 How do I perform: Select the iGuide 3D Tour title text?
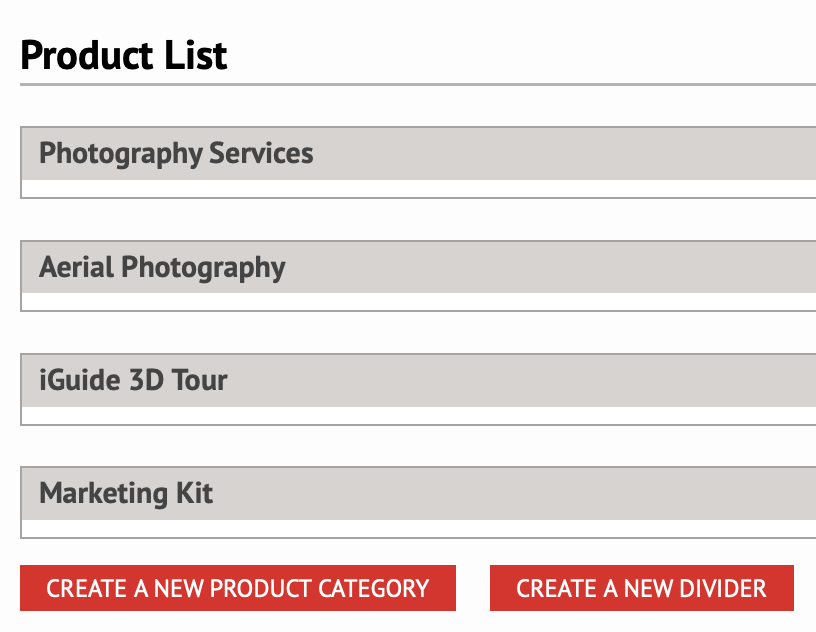coord(133,380)
